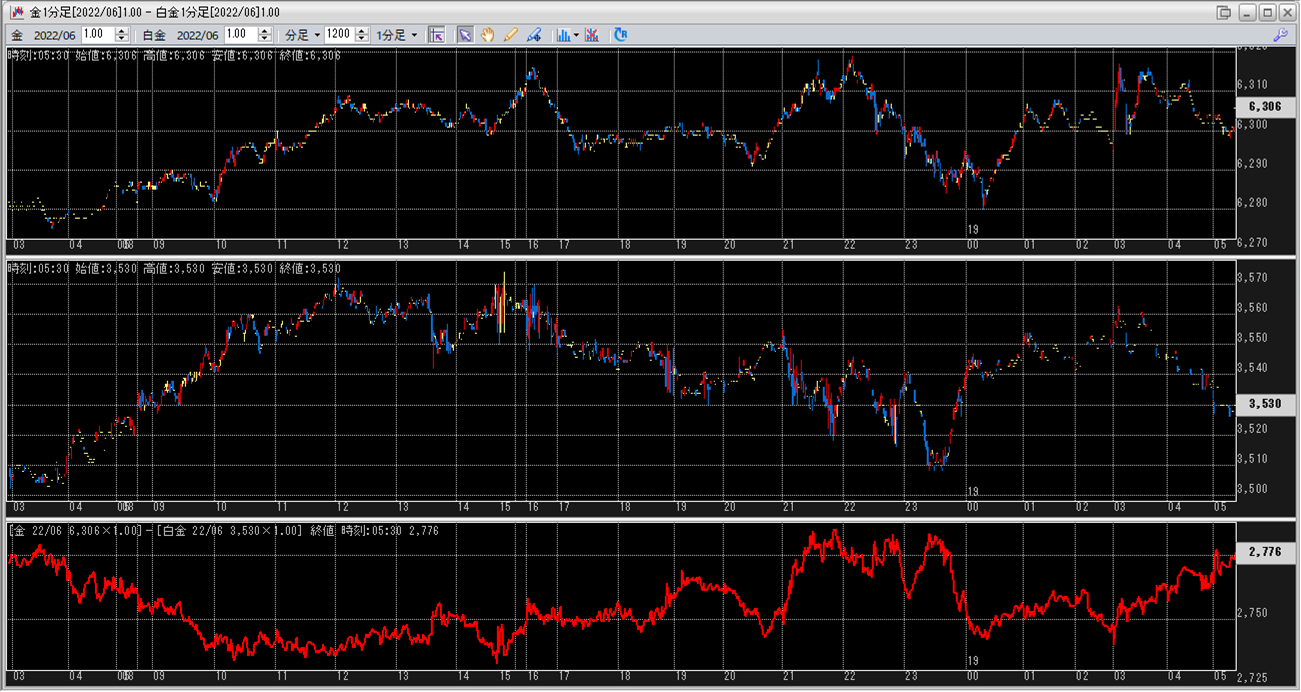Click the detach window icon in title bar
The height and width of the screenshot is (692, 1301).
point(1223,12)
